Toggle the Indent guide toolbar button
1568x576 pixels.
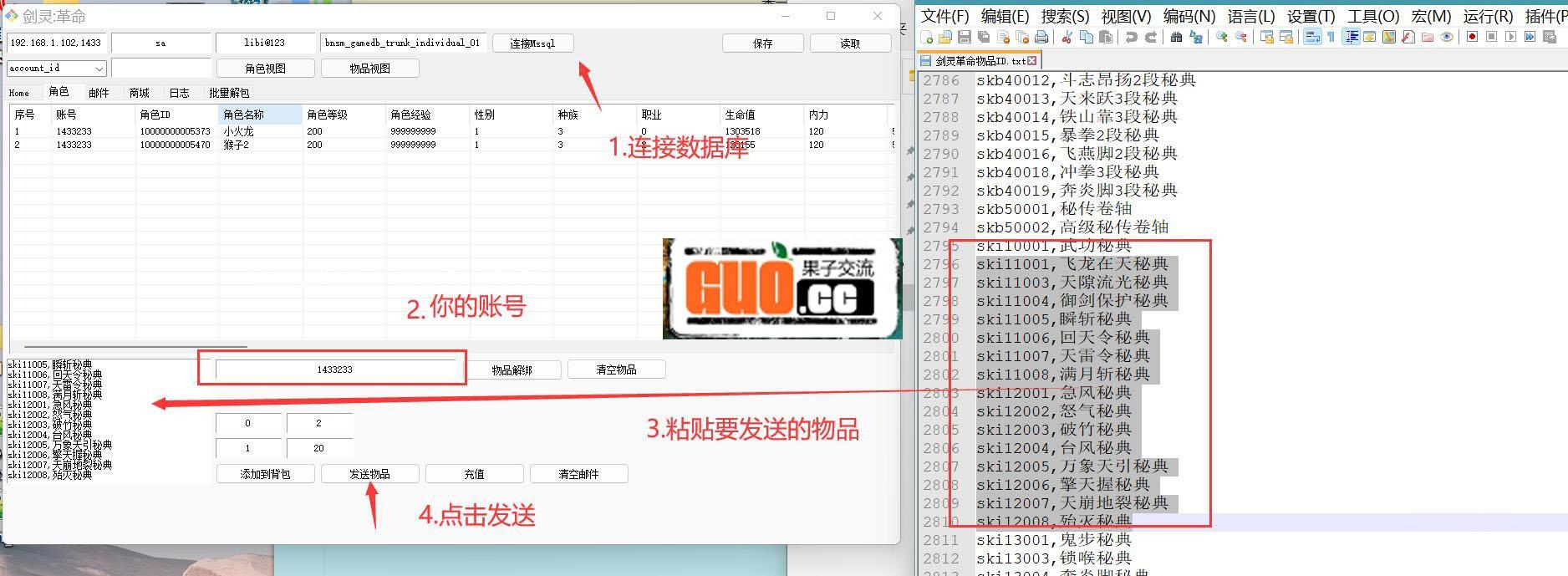(x=1351, y=37)
